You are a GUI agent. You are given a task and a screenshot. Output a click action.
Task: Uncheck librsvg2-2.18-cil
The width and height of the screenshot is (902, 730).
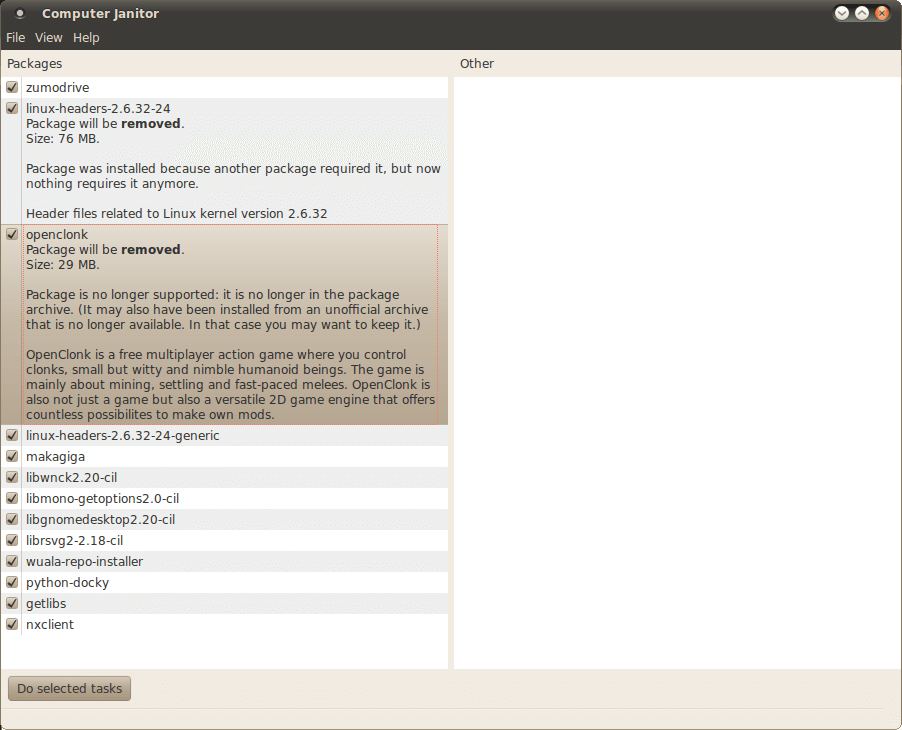coord(11,540)
